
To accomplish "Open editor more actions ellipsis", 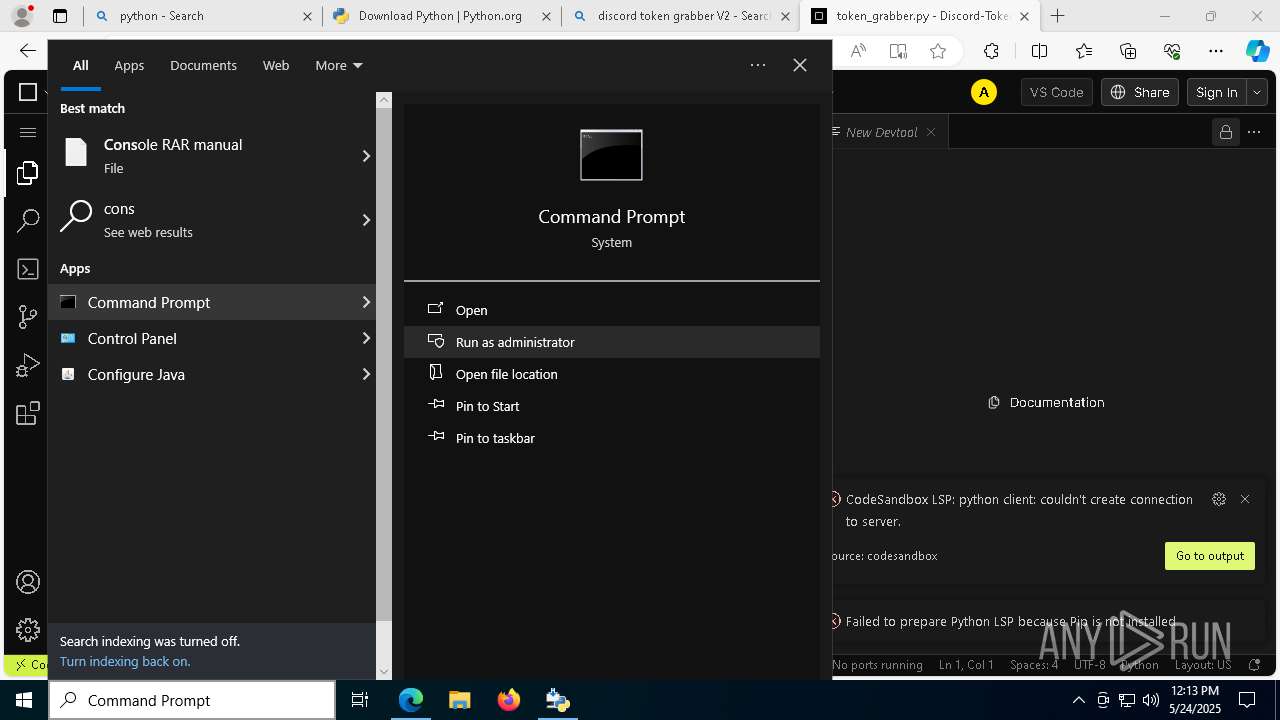I will coord(1254,132).
